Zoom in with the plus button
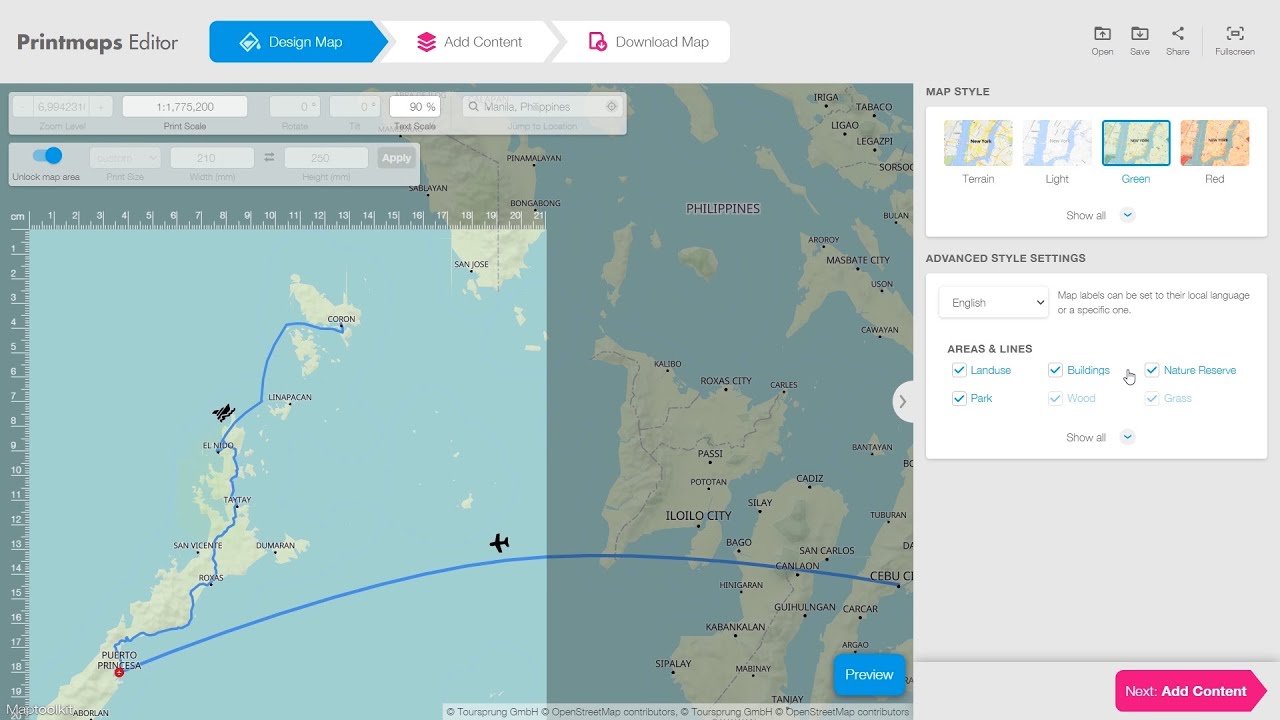1280x720 pixels. point(101,107)
